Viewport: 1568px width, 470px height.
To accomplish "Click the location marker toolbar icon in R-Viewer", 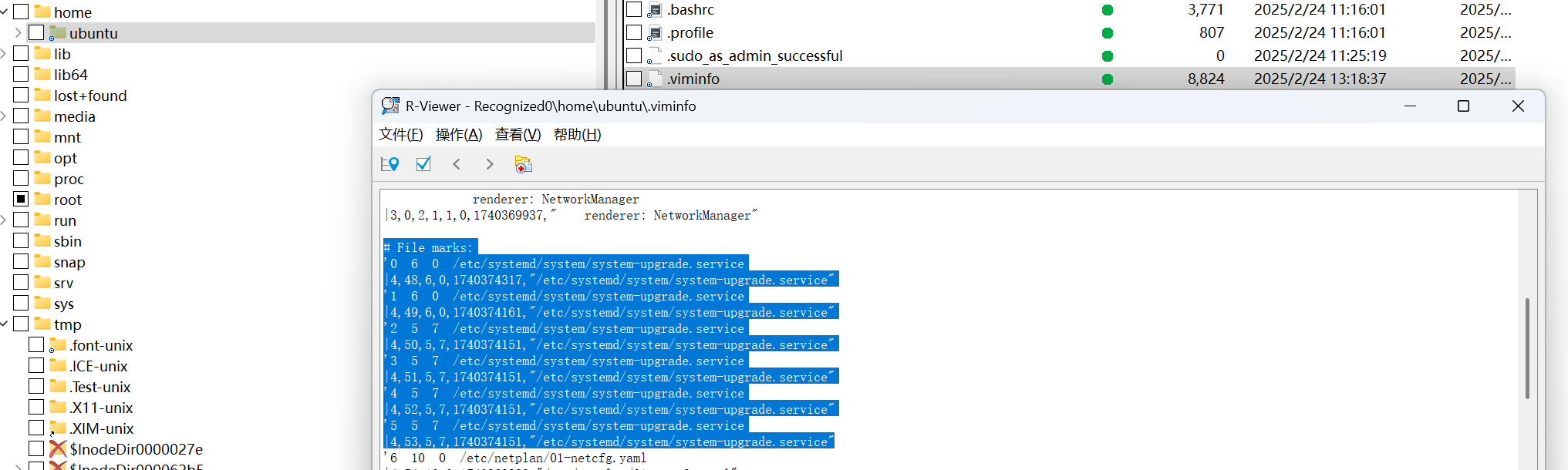I will (x=390, y=164).
